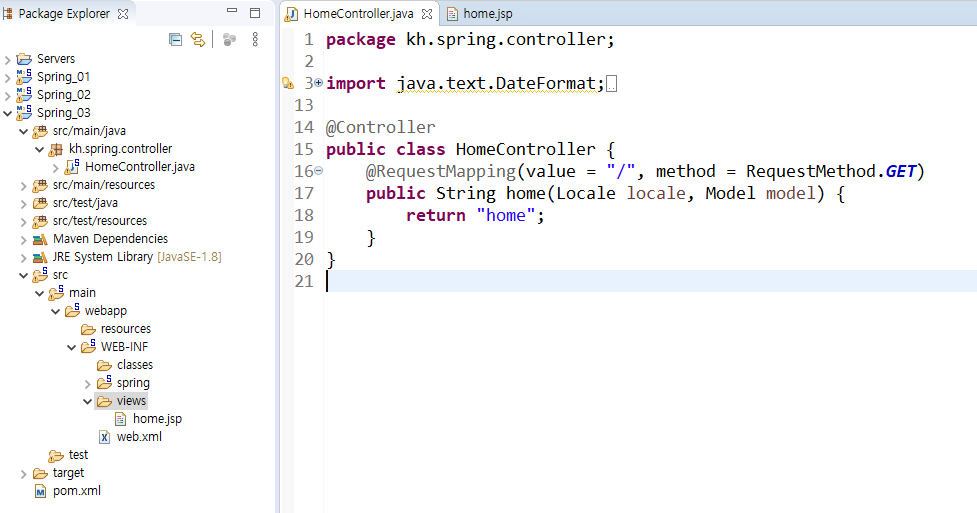Select the test folder
The height and width of the screenshot is (513, 977).
[79, 455]
